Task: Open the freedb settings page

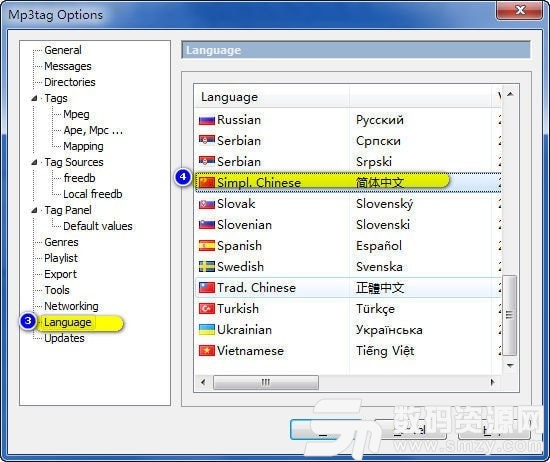Action: [x=79, y=178]
